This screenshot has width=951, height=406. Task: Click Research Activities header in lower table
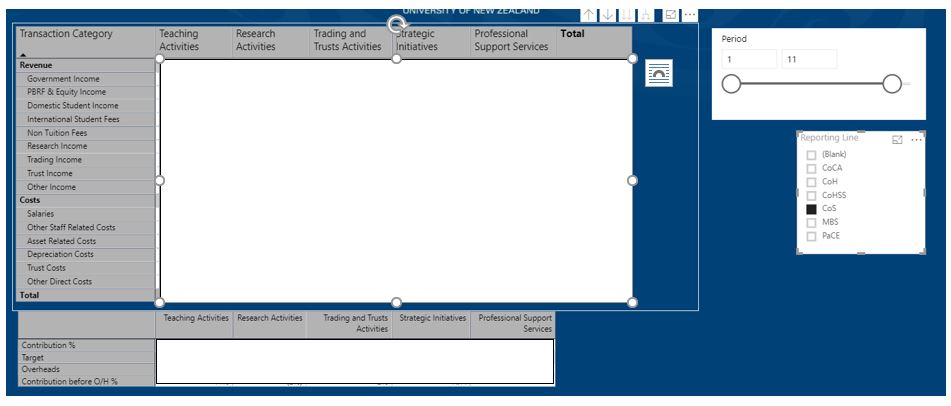pyautogui.click(x=270, y=324)
